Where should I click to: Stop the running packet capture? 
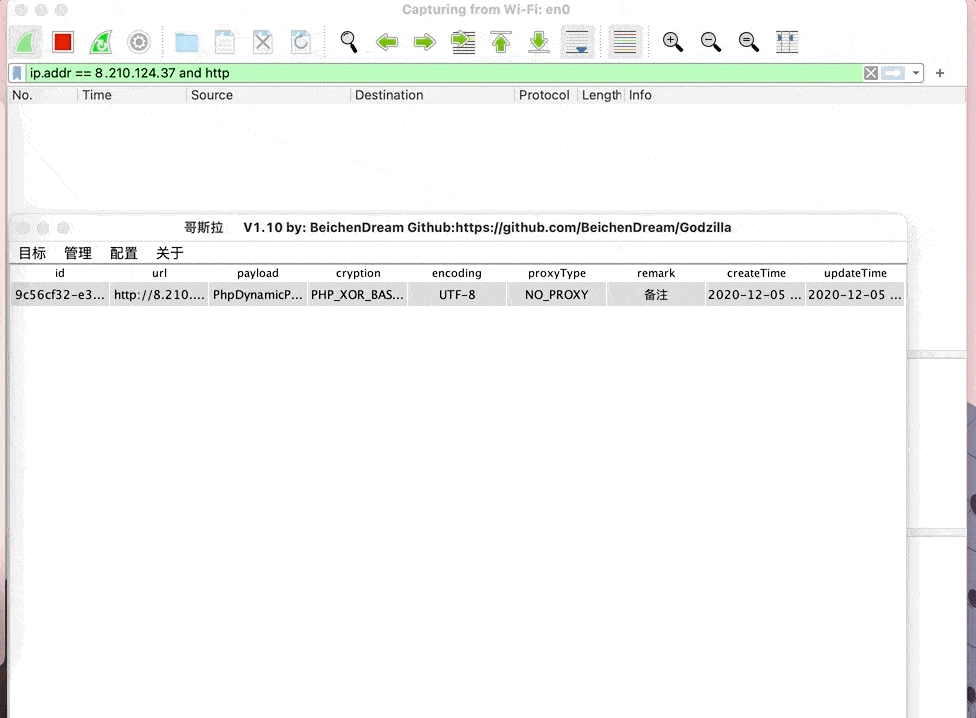(x=63, y=42)
